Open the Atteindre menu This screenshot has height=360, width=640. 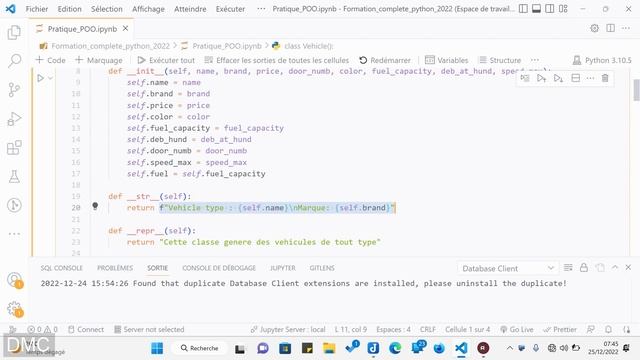point(190,9)
